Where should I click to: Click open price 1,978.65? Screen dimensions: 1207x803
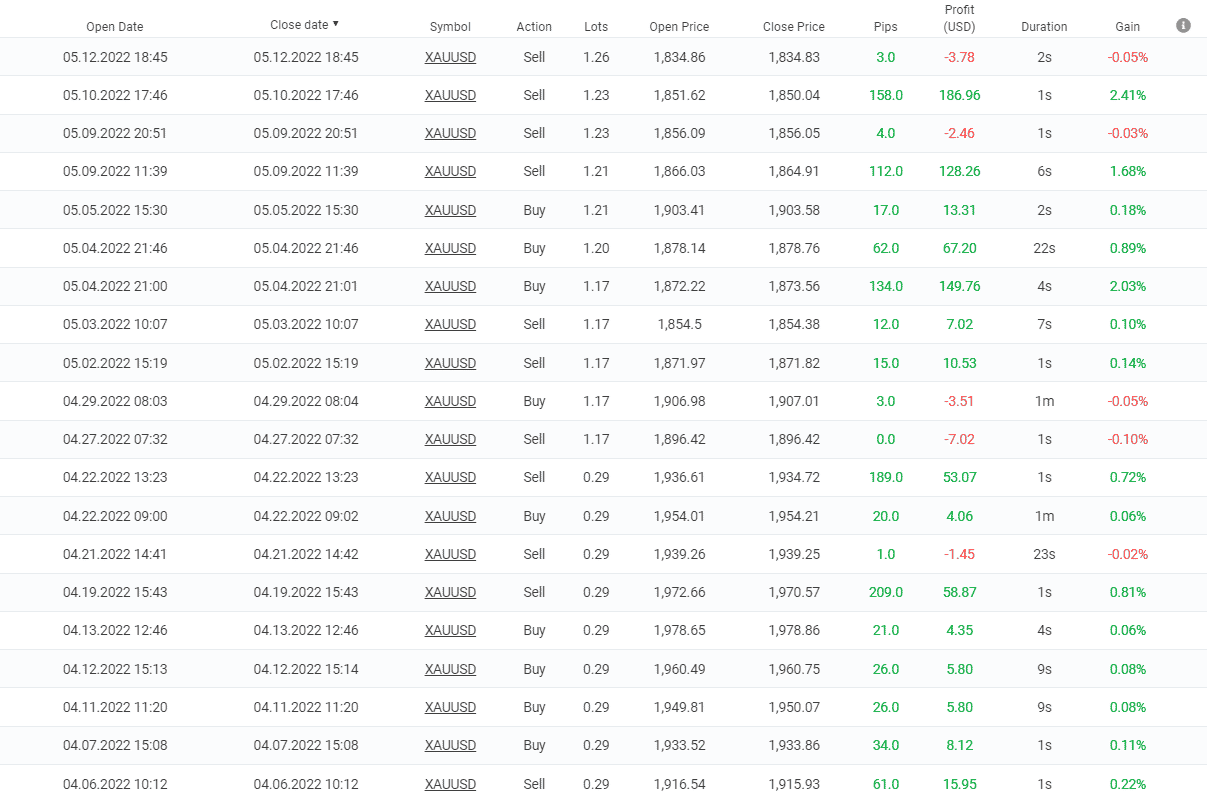[x=680, y=630]
